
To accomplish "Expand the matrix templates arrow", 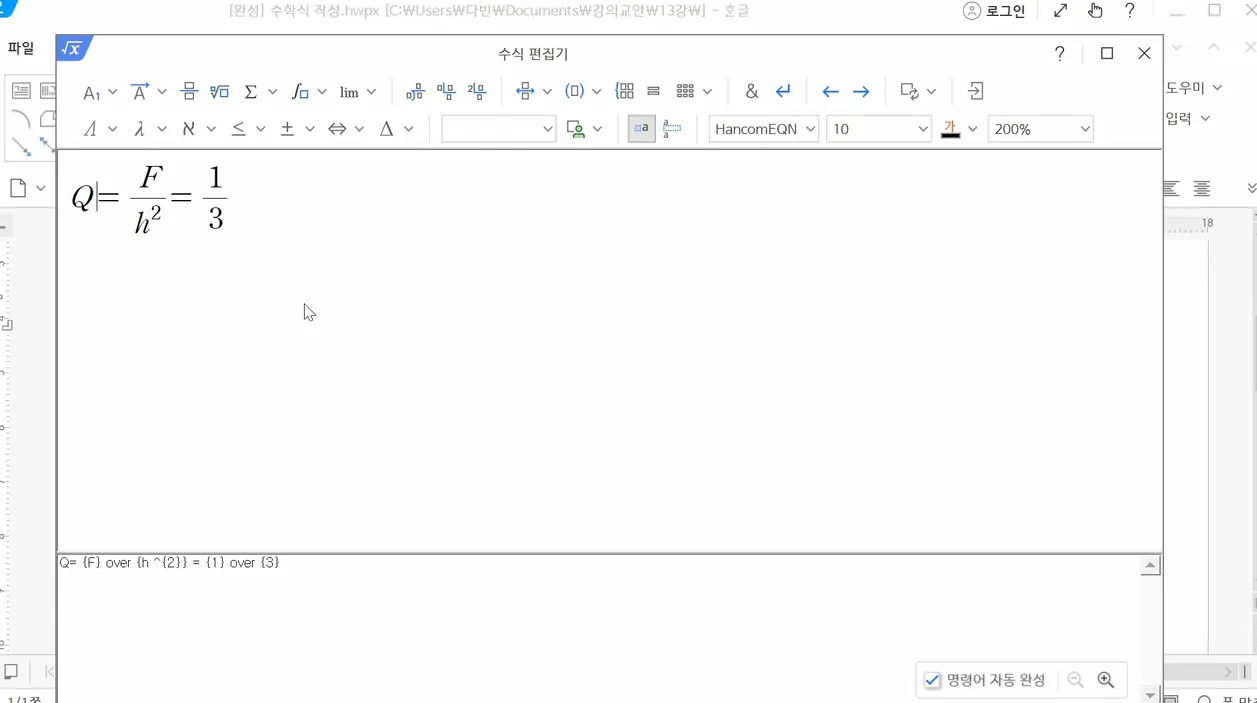I will click(x=707, y=92).
